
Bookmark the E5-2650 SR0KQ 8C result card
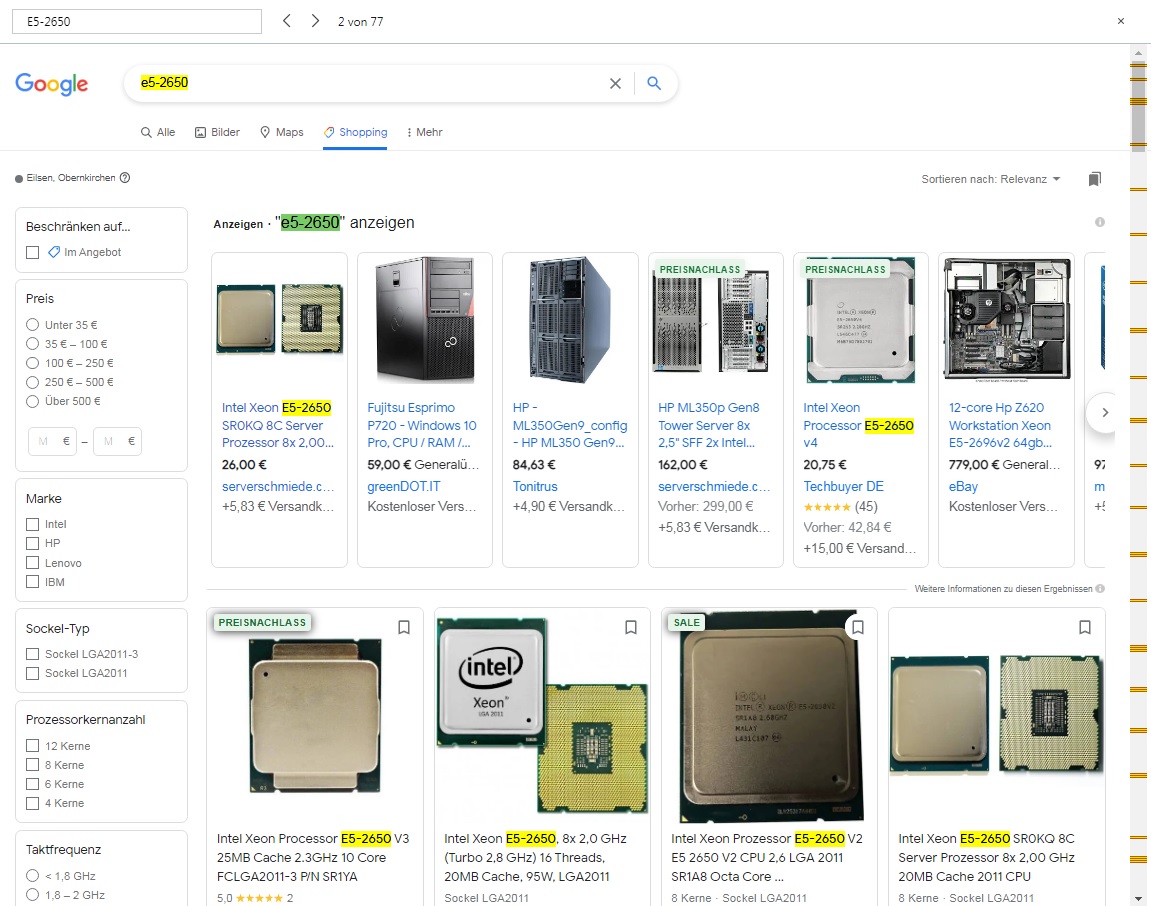click(1085, 628)
